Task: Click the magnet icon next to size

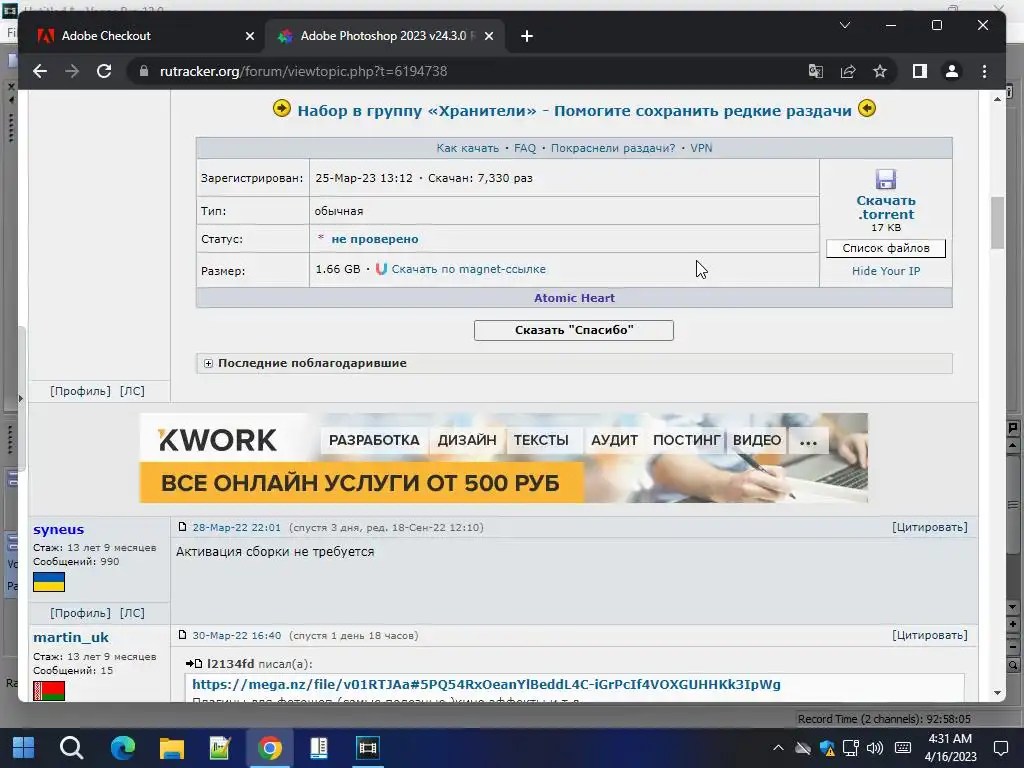Action: pos(381,269)
